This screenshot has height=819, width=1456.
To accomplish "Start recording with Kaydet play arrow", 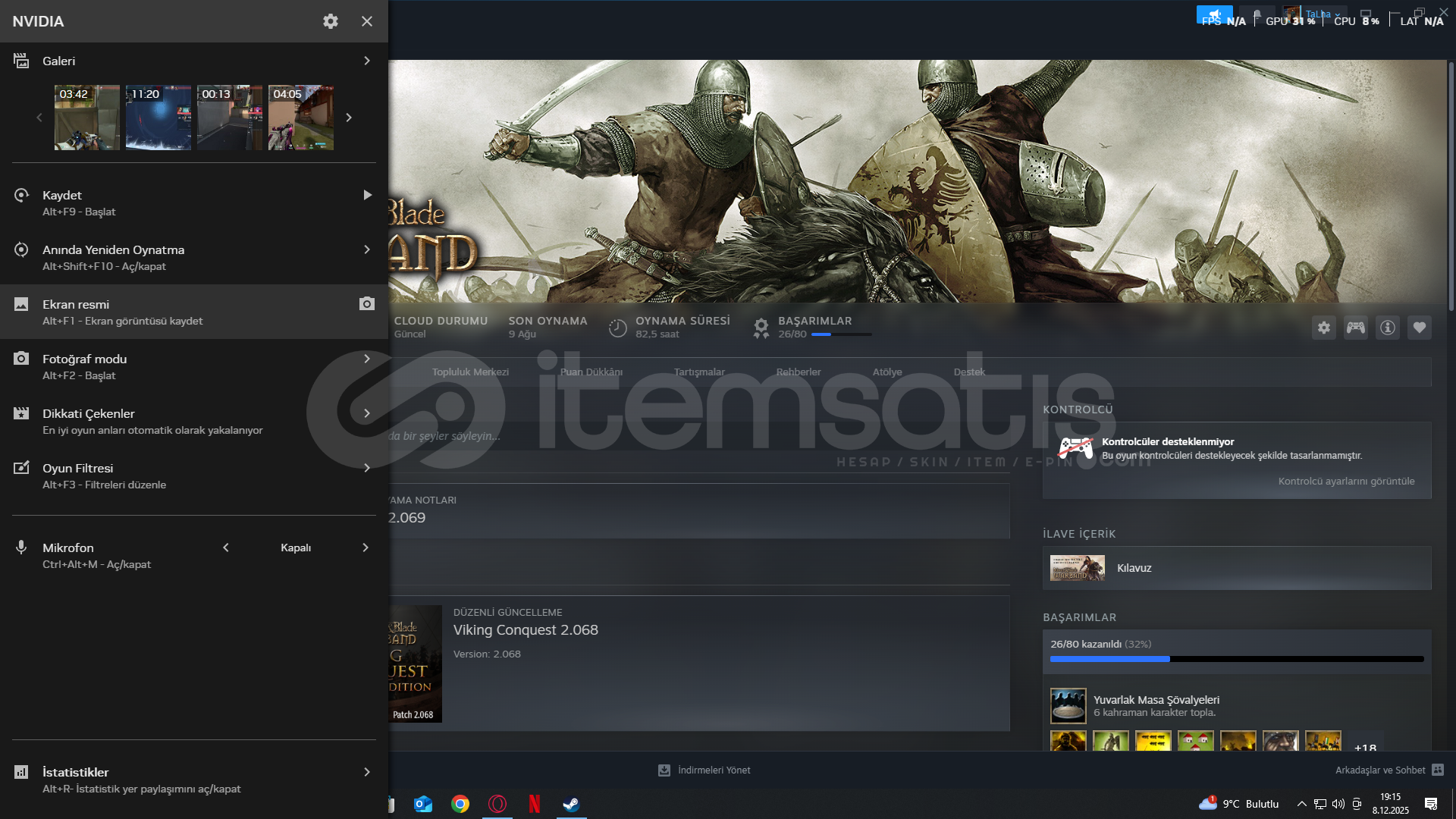I will click(368, 195).
